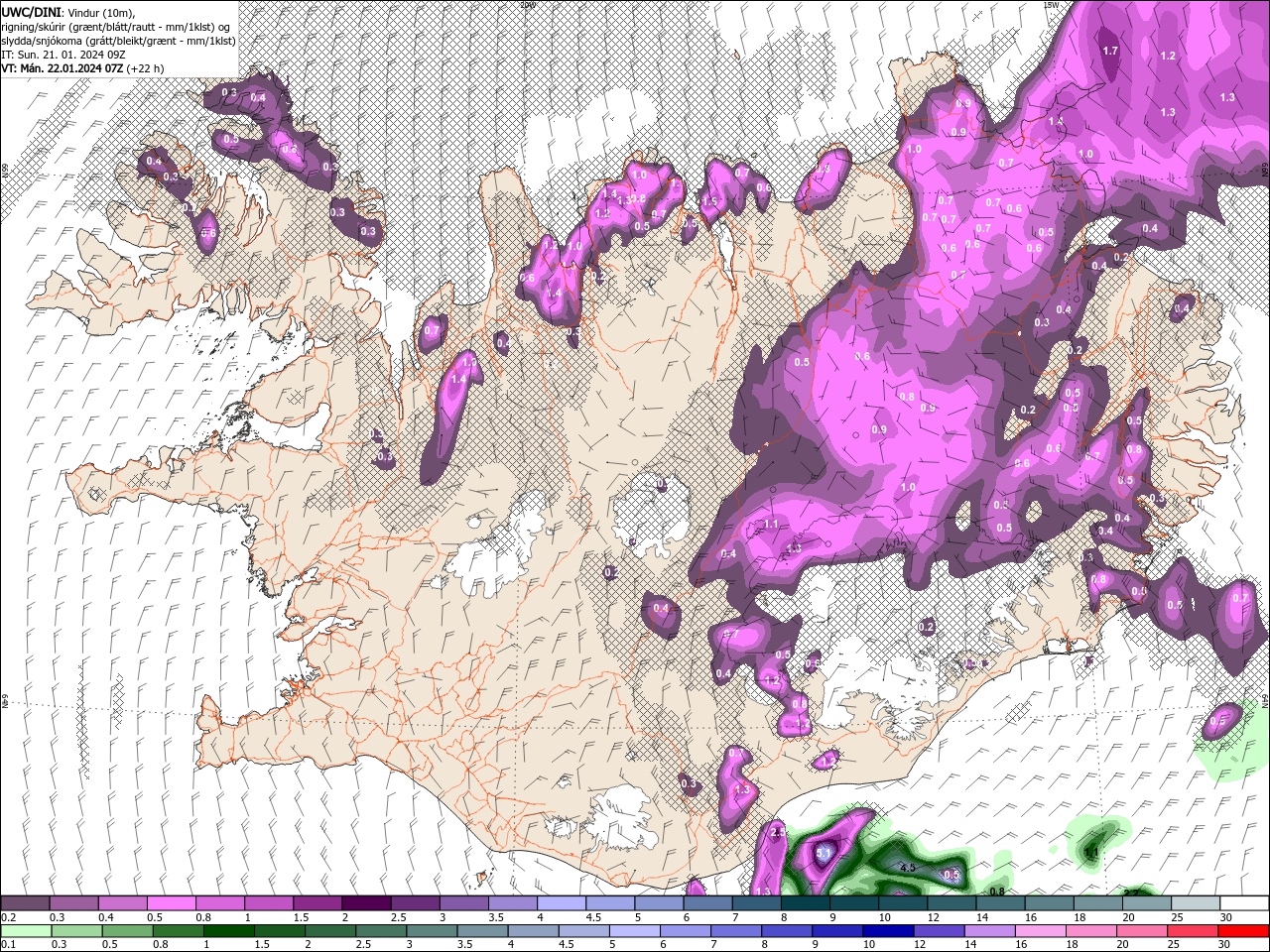
Task: Click the '25' label under the upper legend row
Action: [1177, 916]
